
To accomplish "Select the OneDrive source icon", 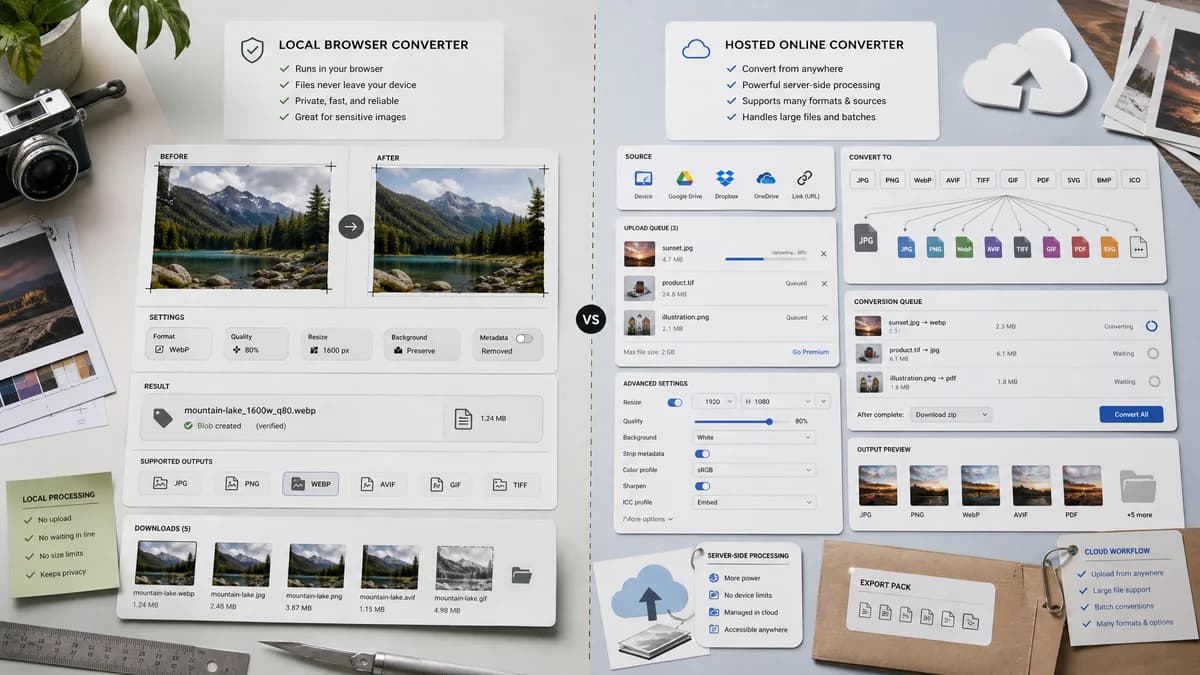I will (x=766, y=178).
